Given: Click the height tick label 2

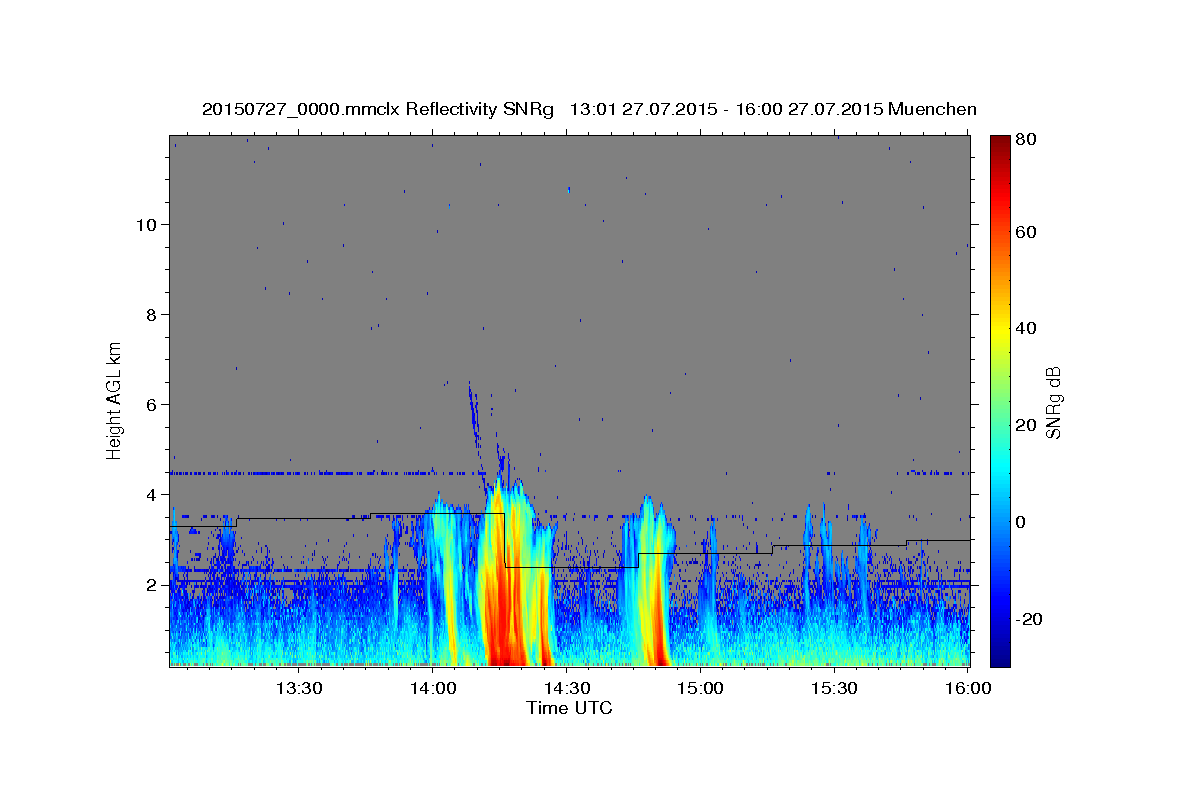Looking at the screenshot, I should coord(151,585).
